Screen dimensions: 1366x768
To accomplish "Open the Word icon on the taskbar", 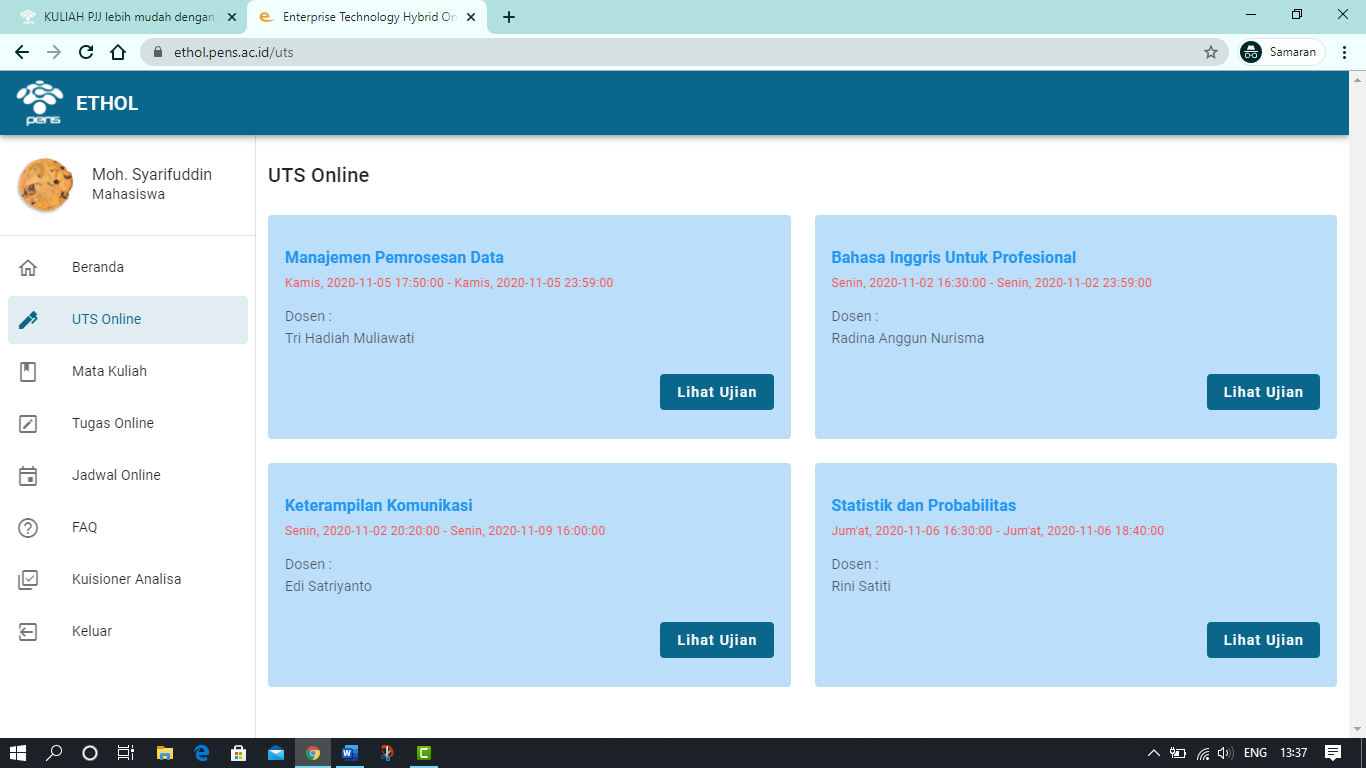I will pos(349,753).
